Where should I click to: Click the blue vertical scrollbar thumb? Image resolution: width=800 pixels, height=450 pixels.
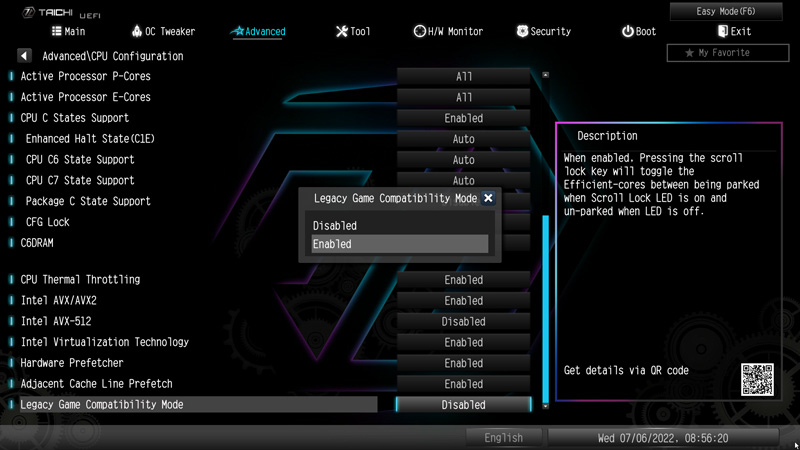(545, 309)
